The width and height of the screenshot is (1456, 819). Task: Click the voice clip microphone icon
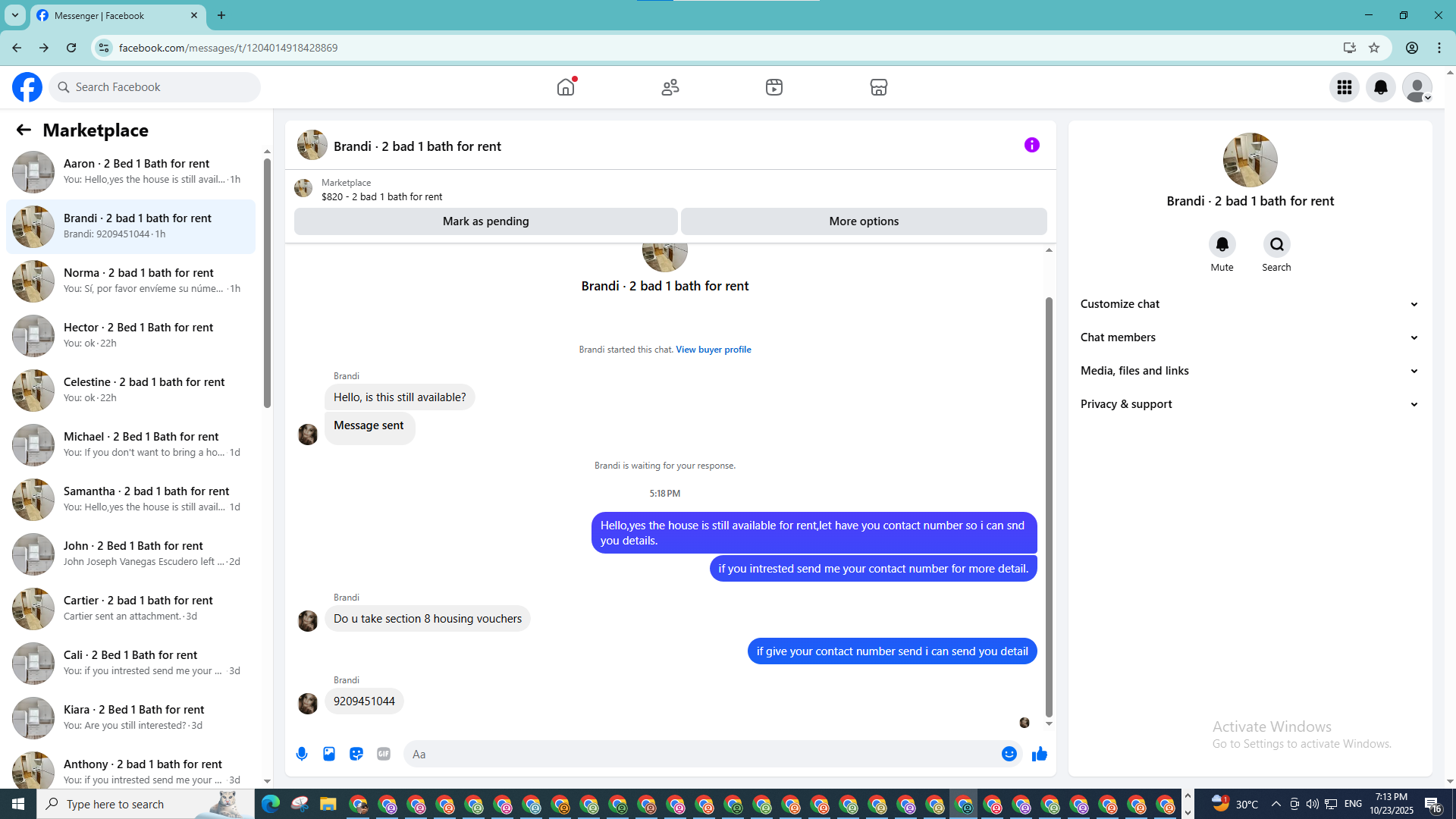point(302,754)
